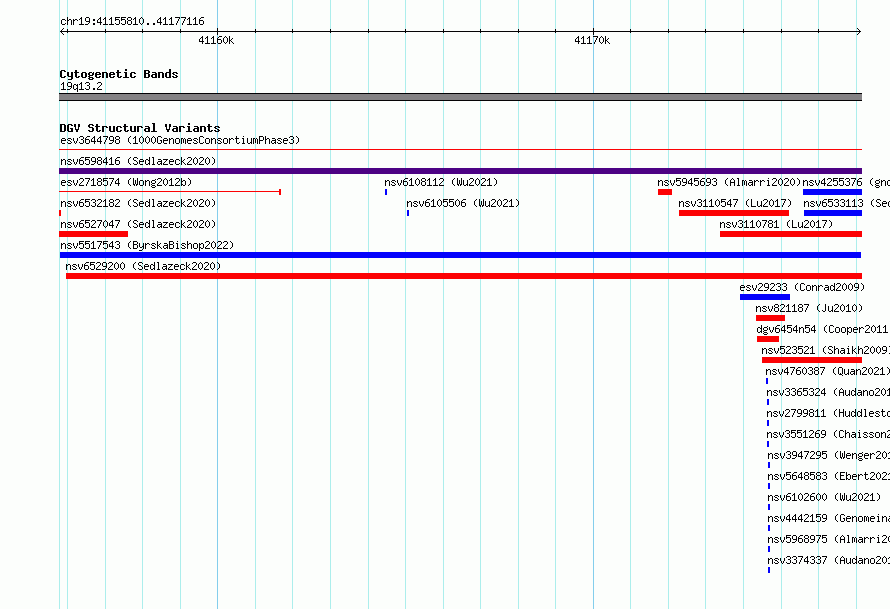Select the nsv821187 (Ju2010) label
890x609 pixels.
[x=809, y=308]
